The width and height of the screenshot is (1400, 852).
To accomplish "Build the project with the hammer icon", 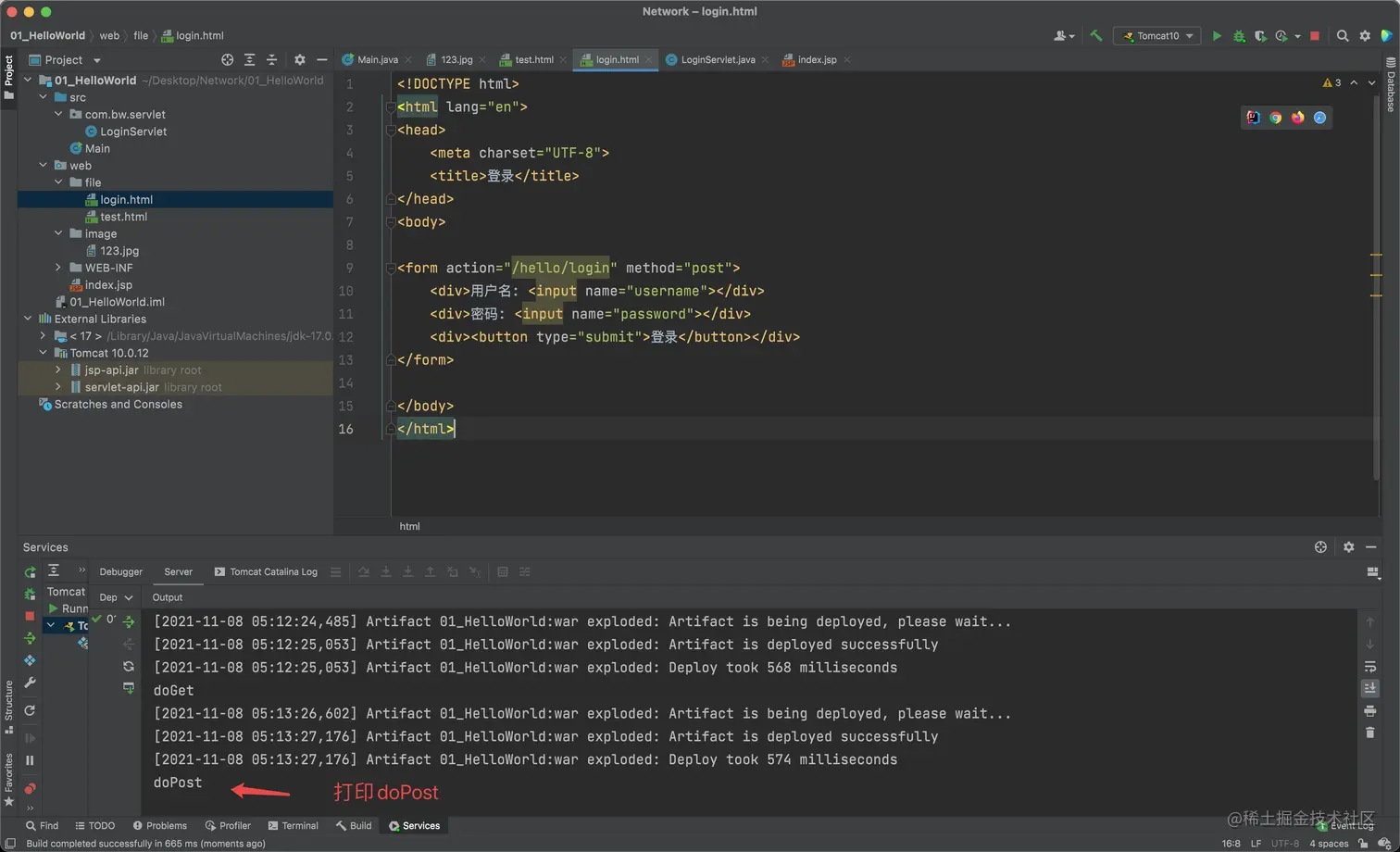I will (1096, 36).
